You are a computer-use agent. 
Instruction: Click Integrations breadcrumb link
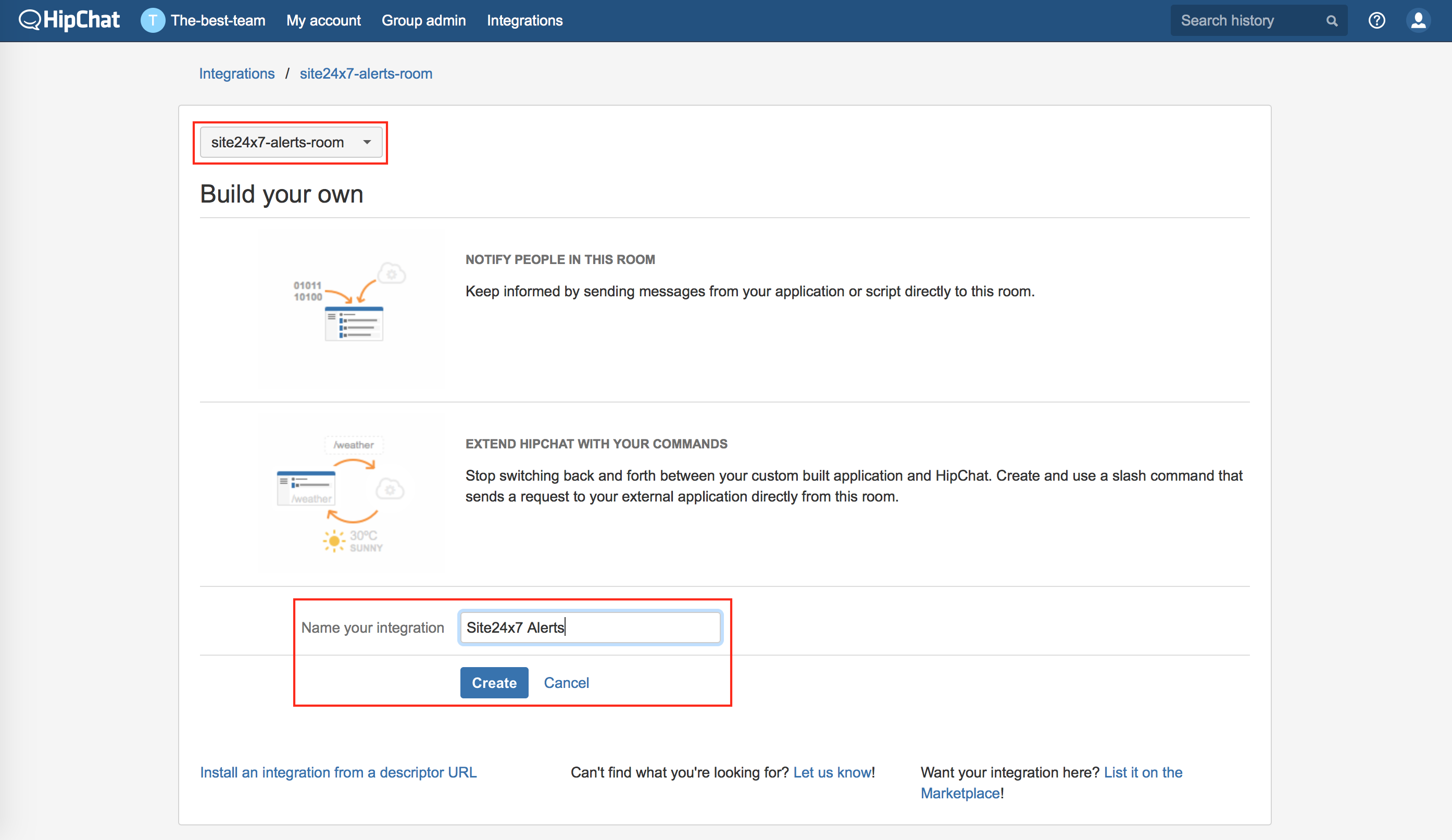237,74
